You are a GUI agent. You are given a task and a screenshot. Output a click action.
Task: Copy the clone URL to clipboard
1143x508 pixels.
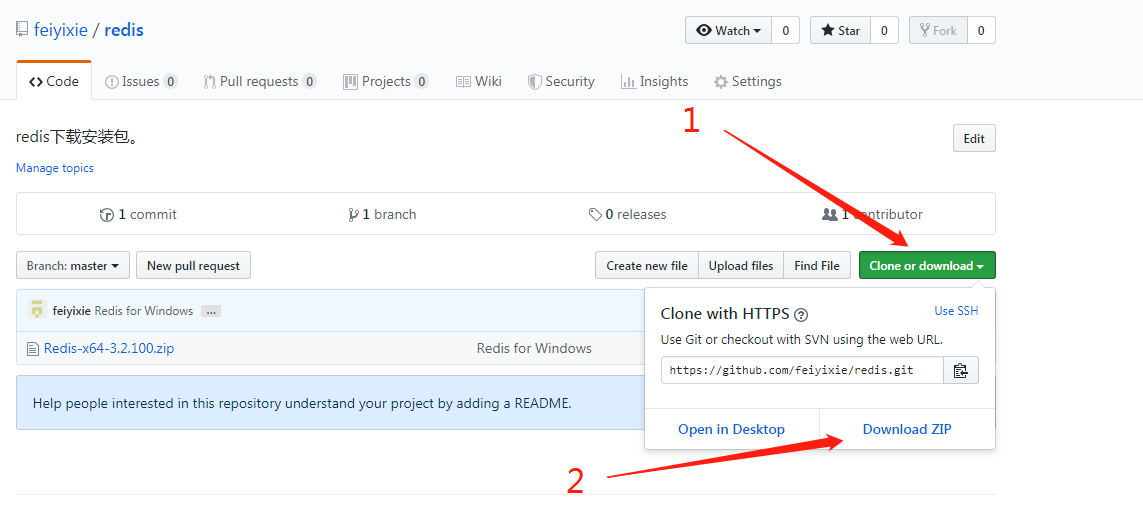tap(961, 370)
